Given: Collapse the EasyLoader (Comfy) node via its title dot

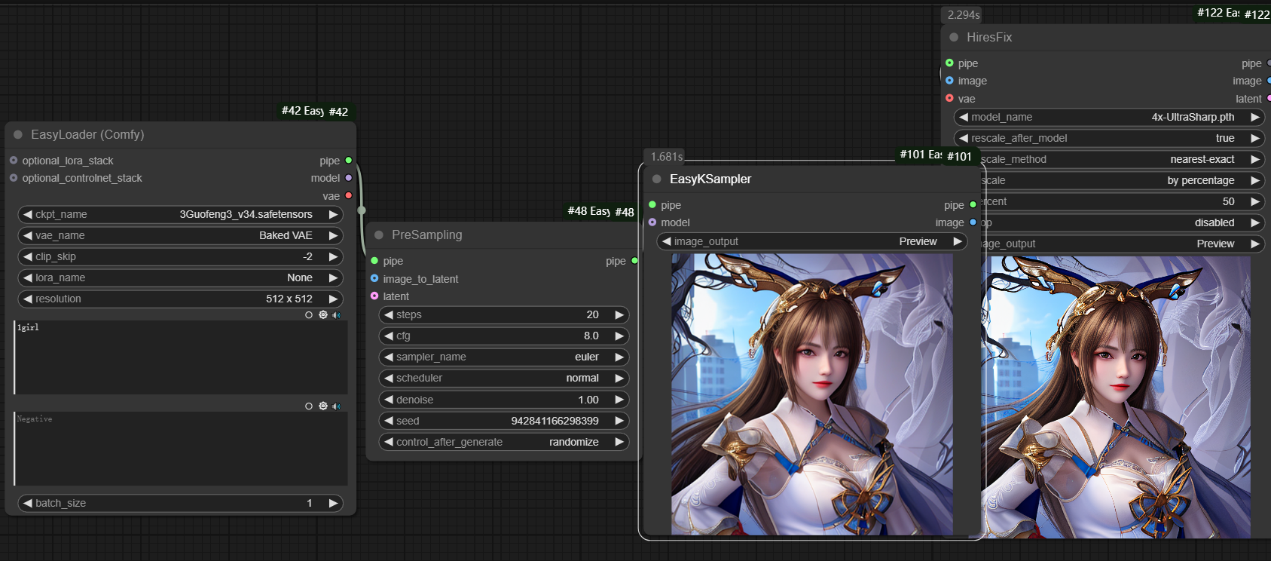Looking at the screenshot, I should (x=17, y=135).
